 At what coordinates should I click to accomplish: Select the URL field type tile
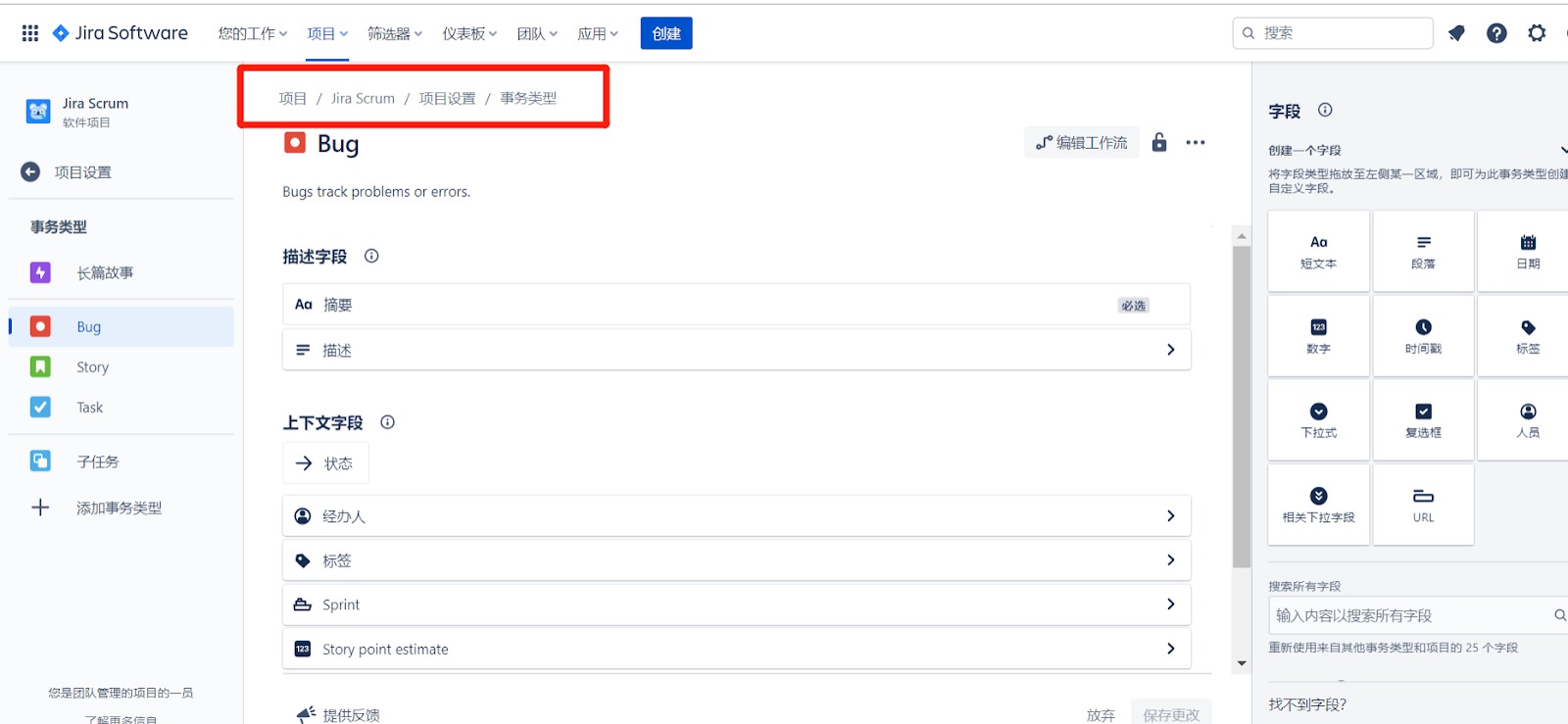(1423, 505)
